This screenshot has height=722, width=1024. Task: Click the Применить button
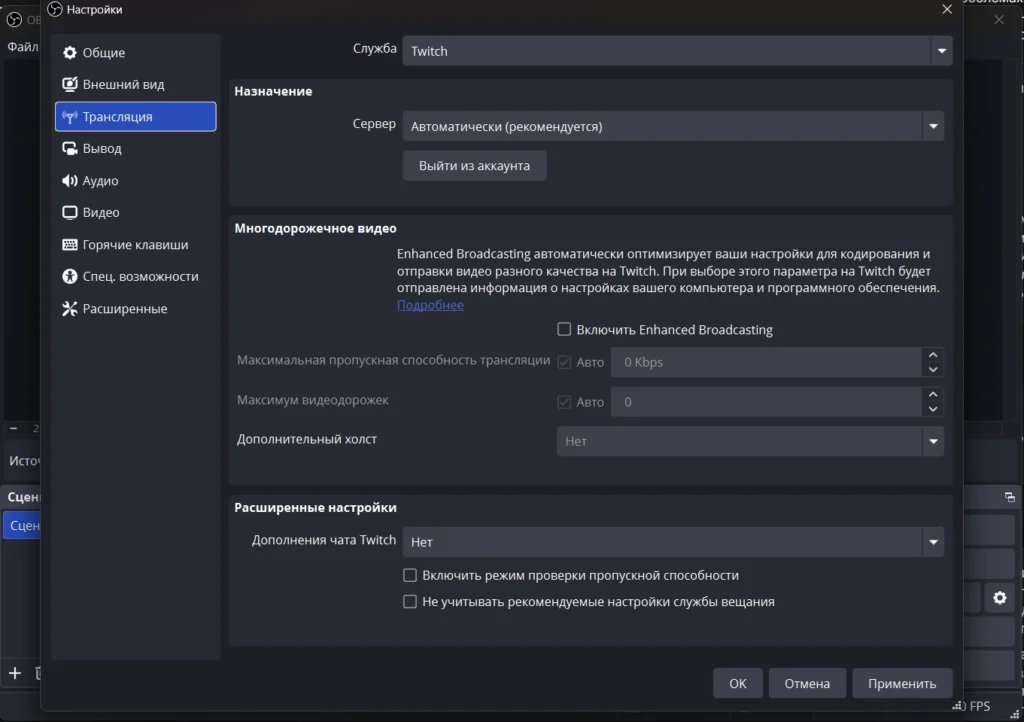(x=902, y=684)
